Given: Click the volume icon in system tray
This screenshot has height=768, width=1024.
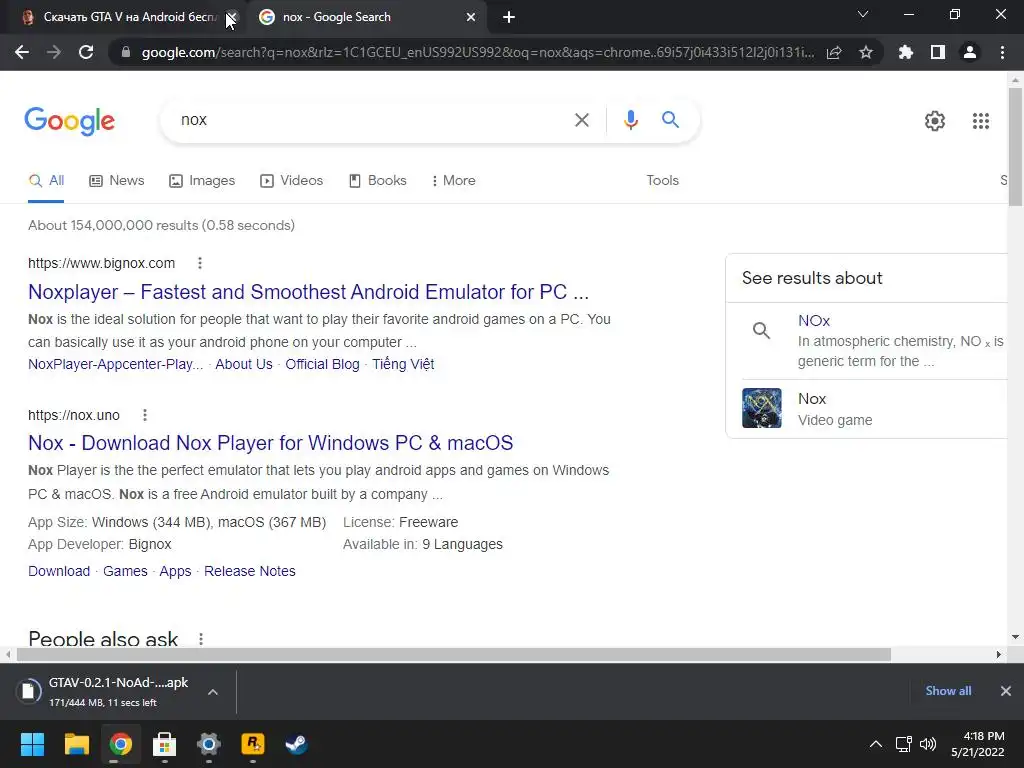Looking at the screenshot, I should click(928, 744).
